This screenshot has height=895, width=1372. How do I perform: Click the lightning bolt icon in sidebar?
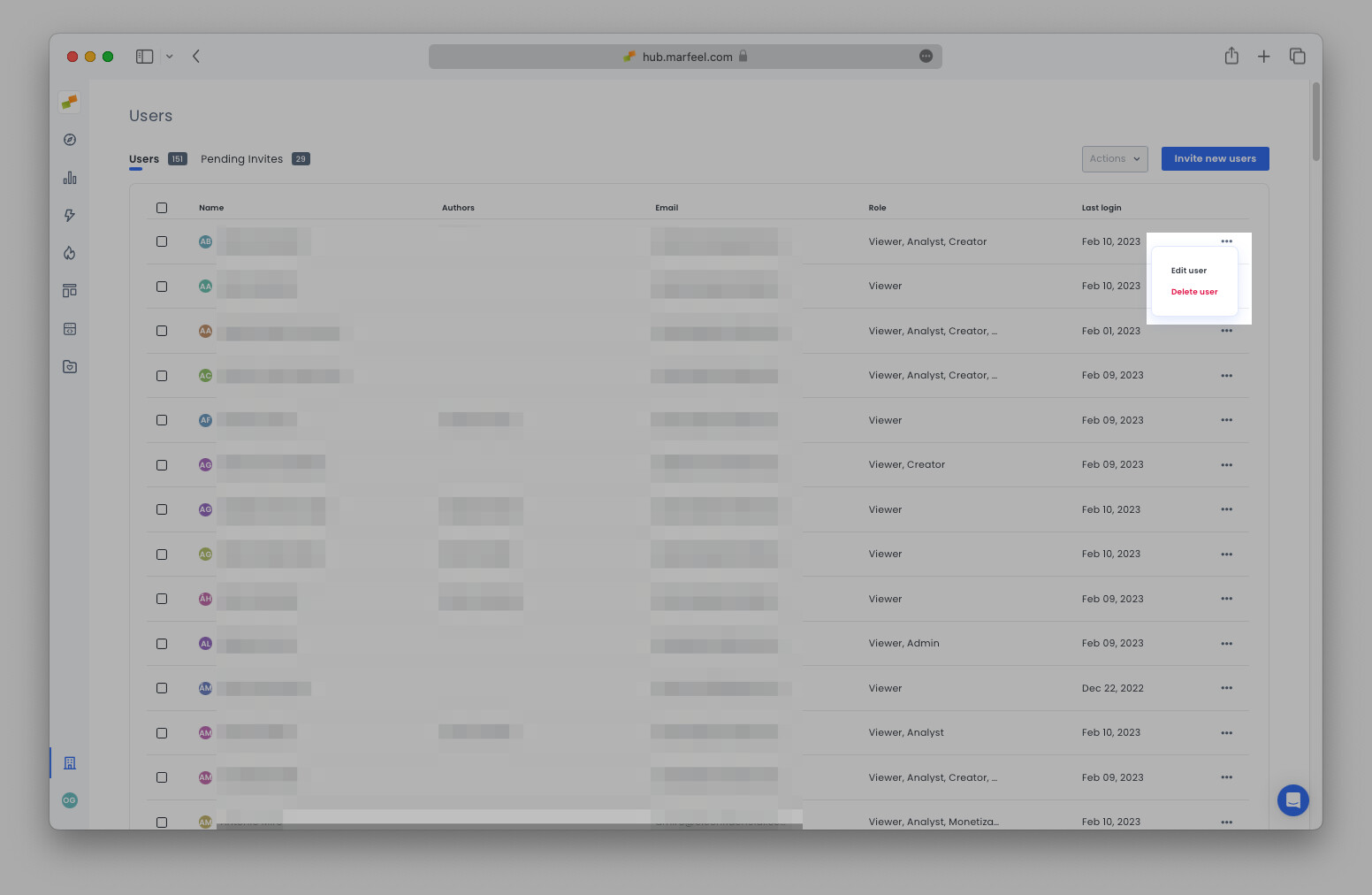(69, 215)
